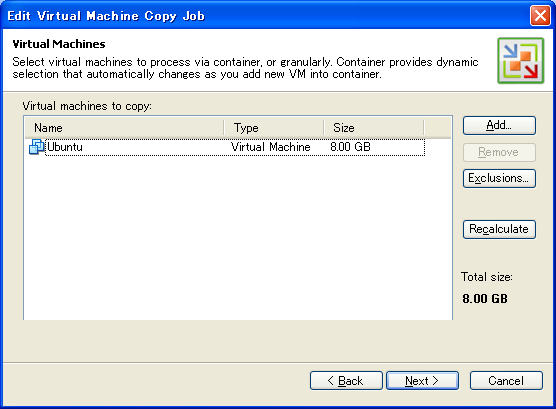Click the dialog title bar text
The height and width of the screenshot is (409, 556).
106,16
